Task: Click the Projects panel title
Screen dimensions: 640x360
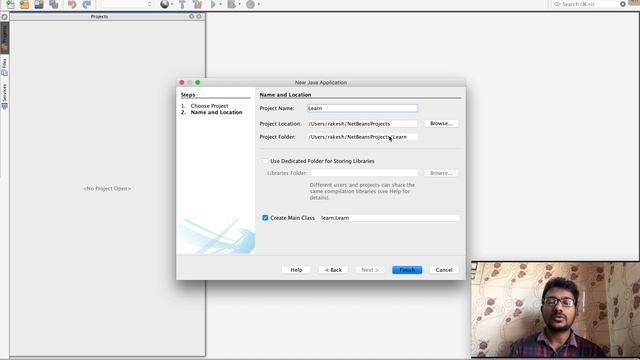Action: [99, 16]
